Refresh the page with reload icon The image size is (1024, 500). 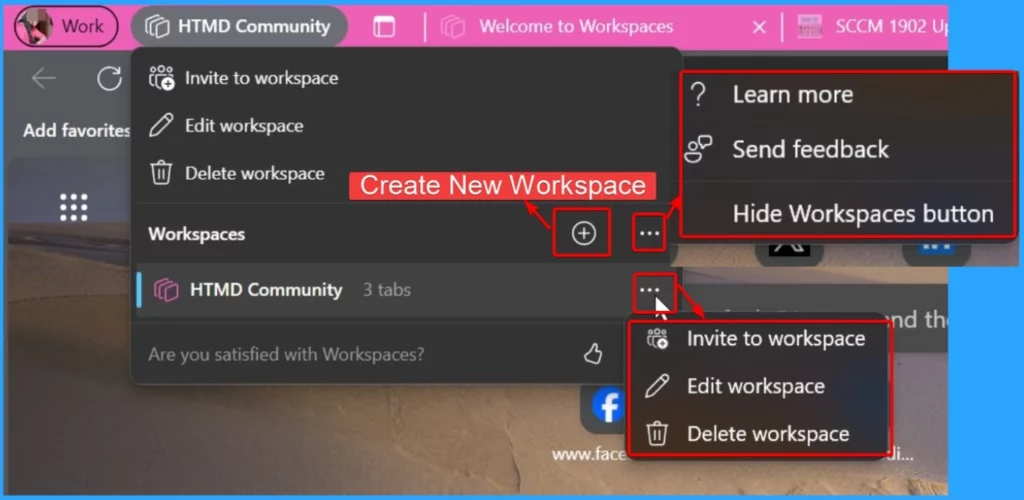point(109,79)
